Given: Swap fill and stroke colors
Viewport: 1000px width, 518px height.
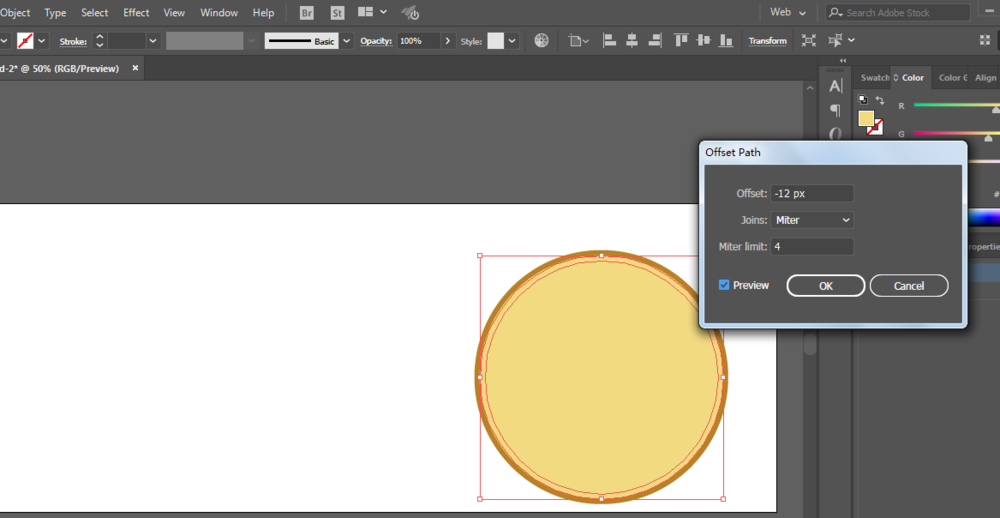Looking at the screenshot, I should [x=879, y=100].
